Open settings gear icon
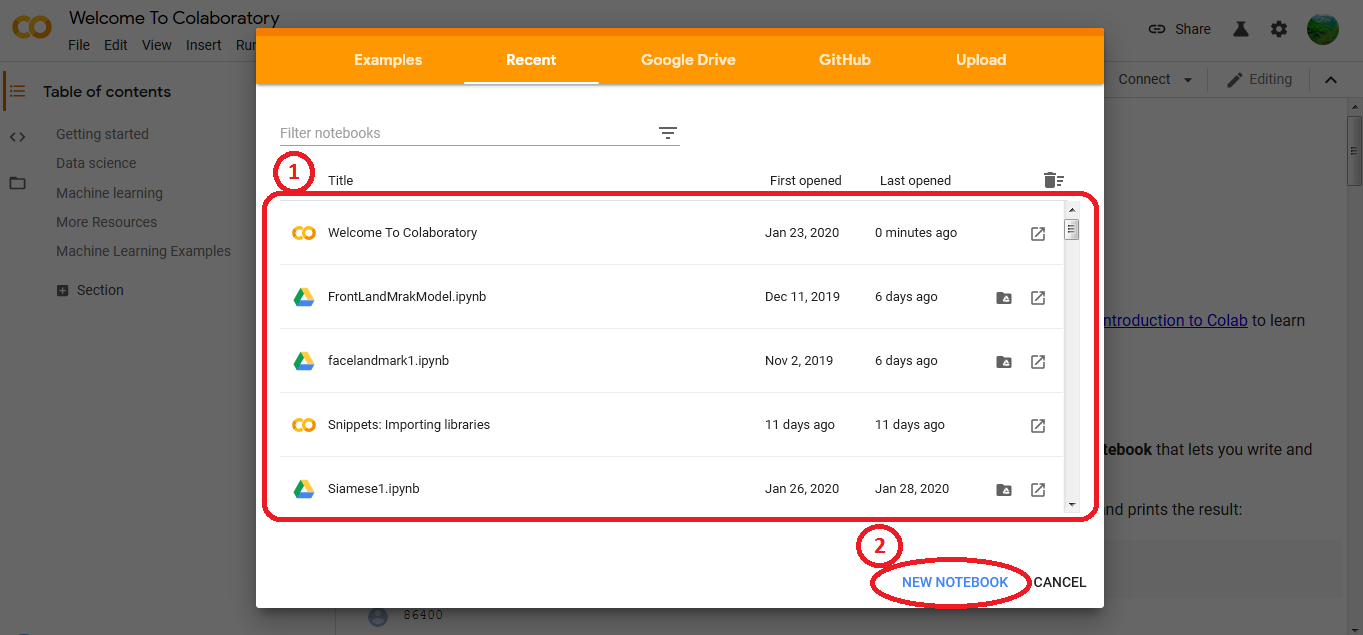Image resolution: width=1363 pixels, height=635 pixels. 1279,29
